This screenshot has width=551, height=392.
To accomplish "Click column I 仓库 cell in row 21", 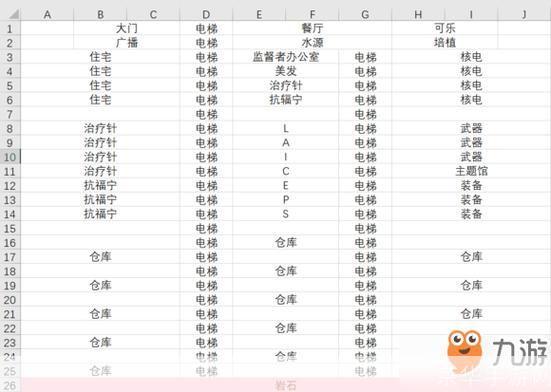I will 471,314.
